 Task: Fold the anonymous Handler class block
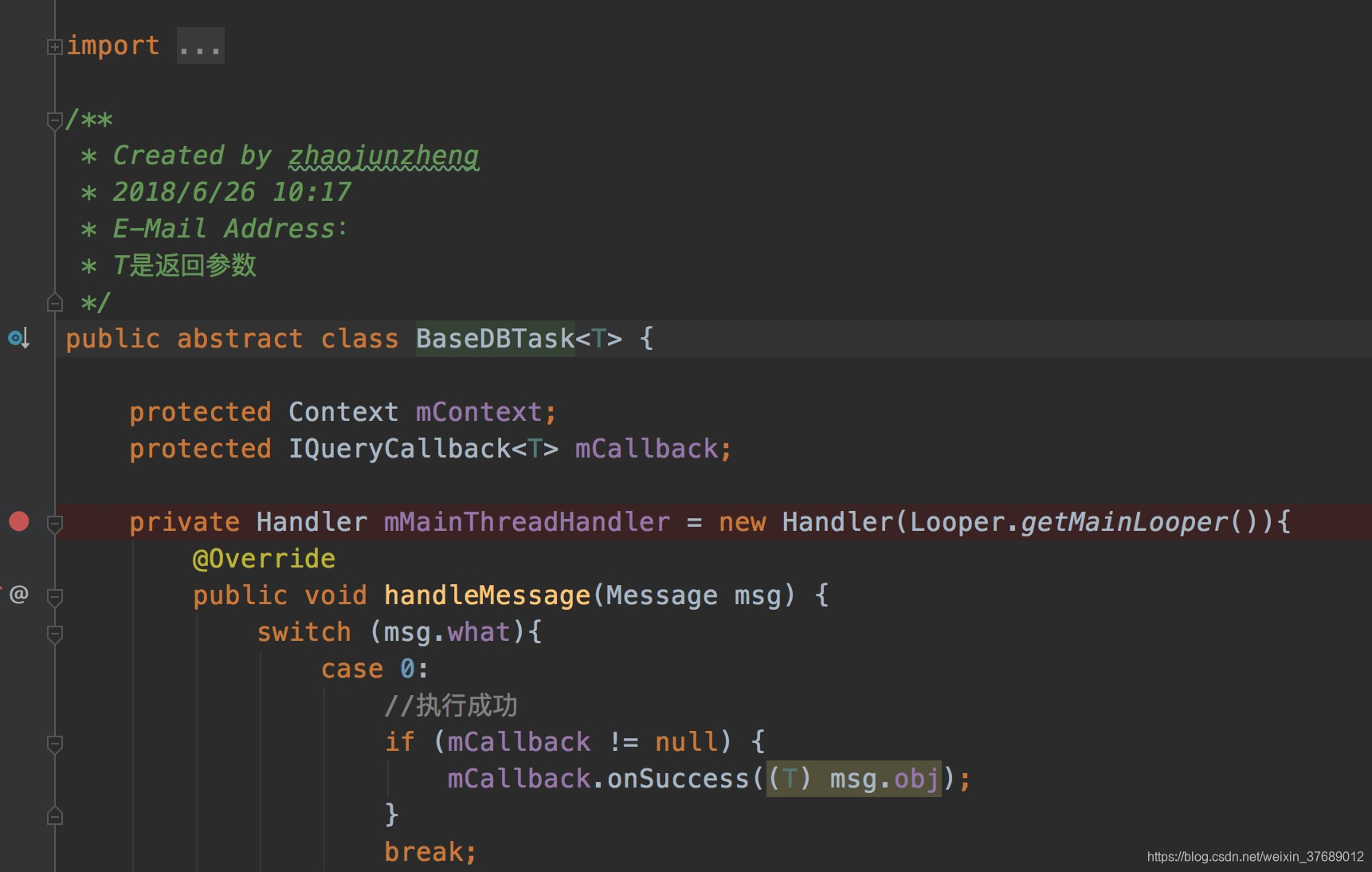point(55,523)
